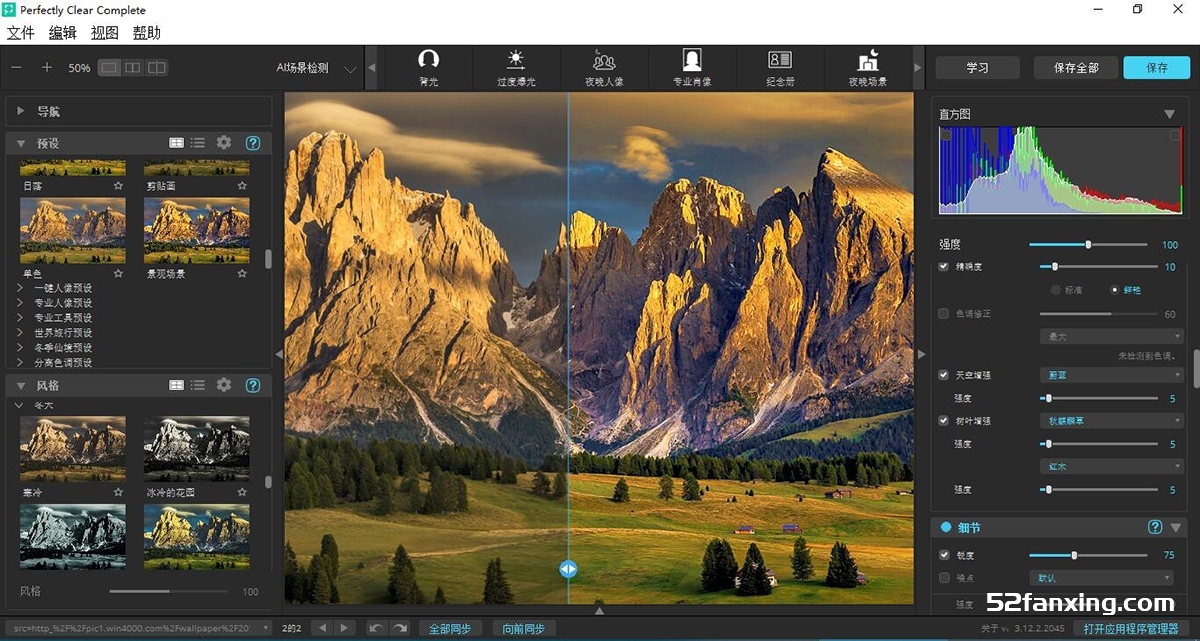Toggle the 树叶增强 checkbox
Image resolution: width=1200 pixels, height=641 pixels.
coord(944,421)
